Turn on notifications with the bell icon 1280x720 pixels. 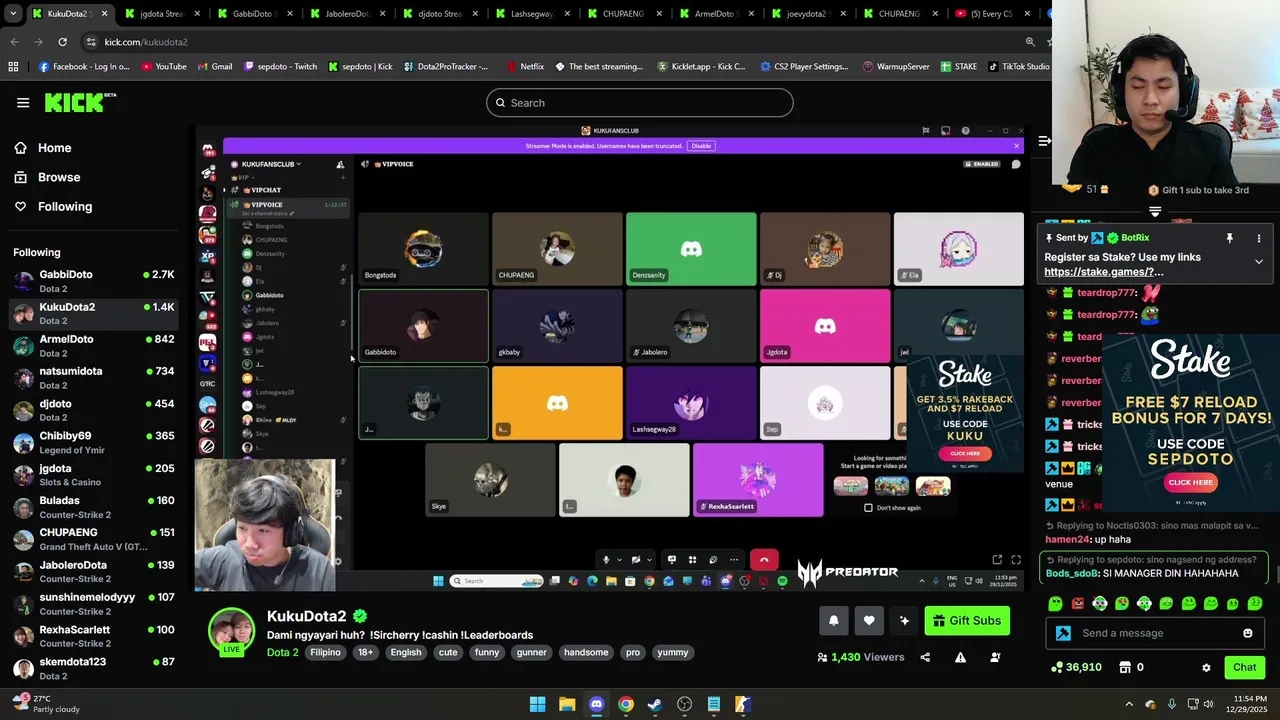(x=834, y=621)
